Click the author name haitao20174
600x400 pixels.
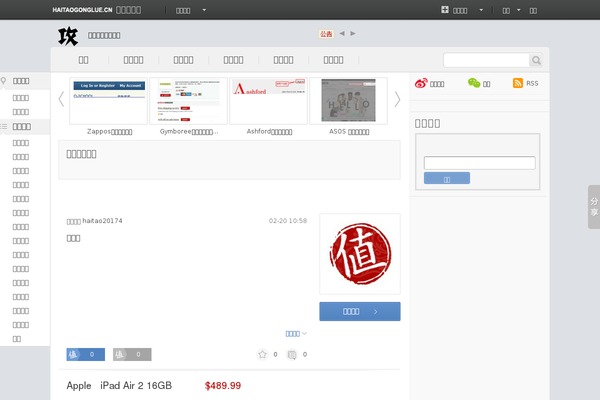pyautogui.click(x=103, y=220)
